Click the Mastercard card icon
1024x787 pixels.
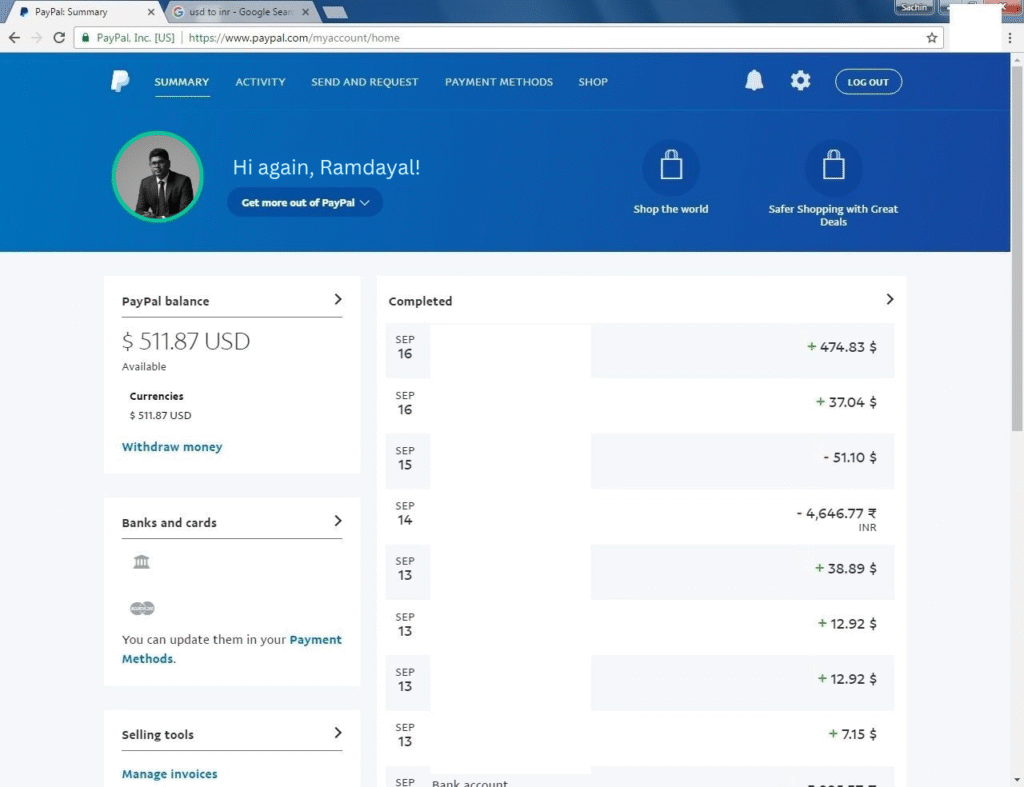[x=142, y=608]
